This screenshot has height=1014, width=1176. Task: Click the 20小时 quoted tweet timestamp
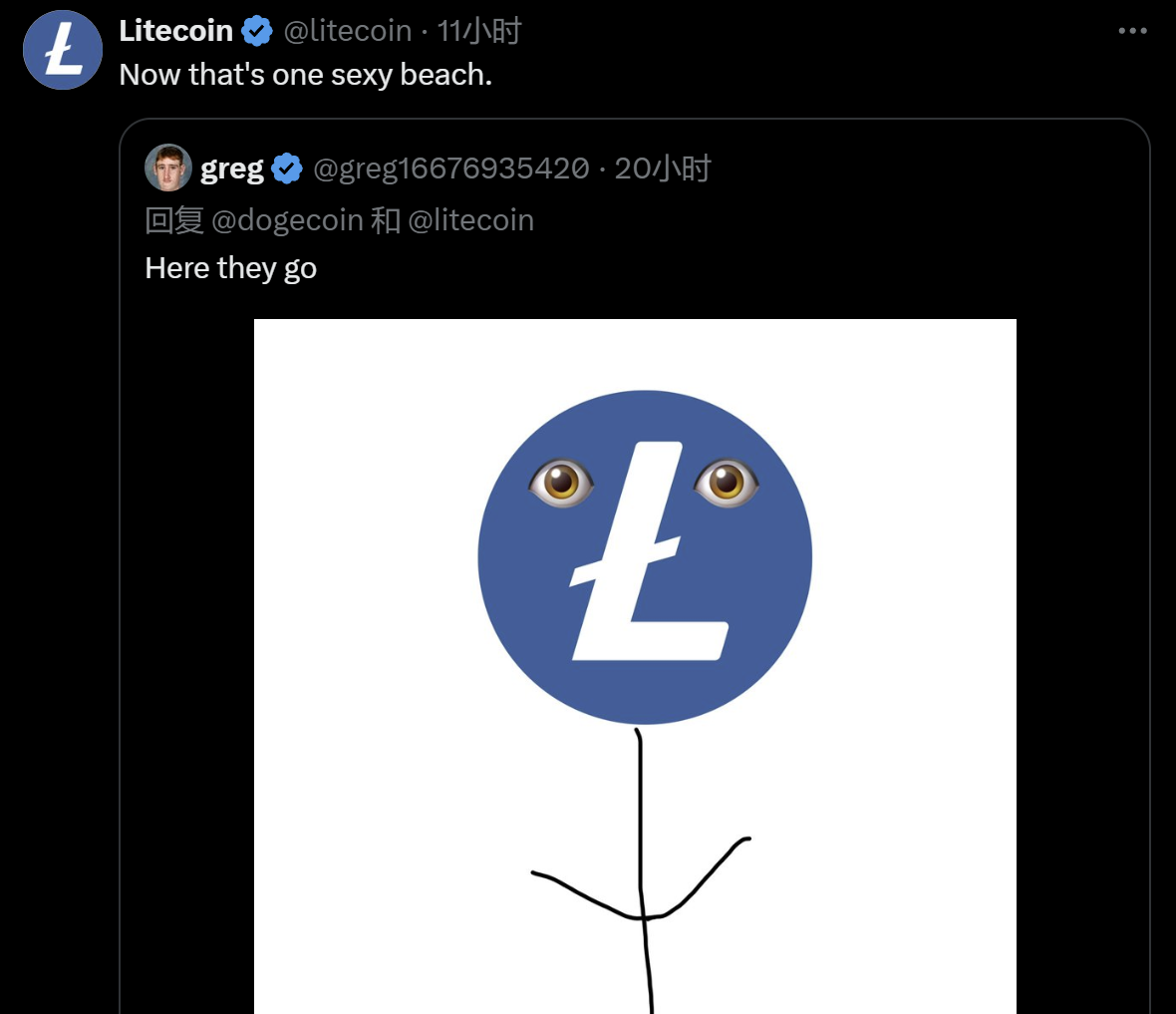coord(663,169)
